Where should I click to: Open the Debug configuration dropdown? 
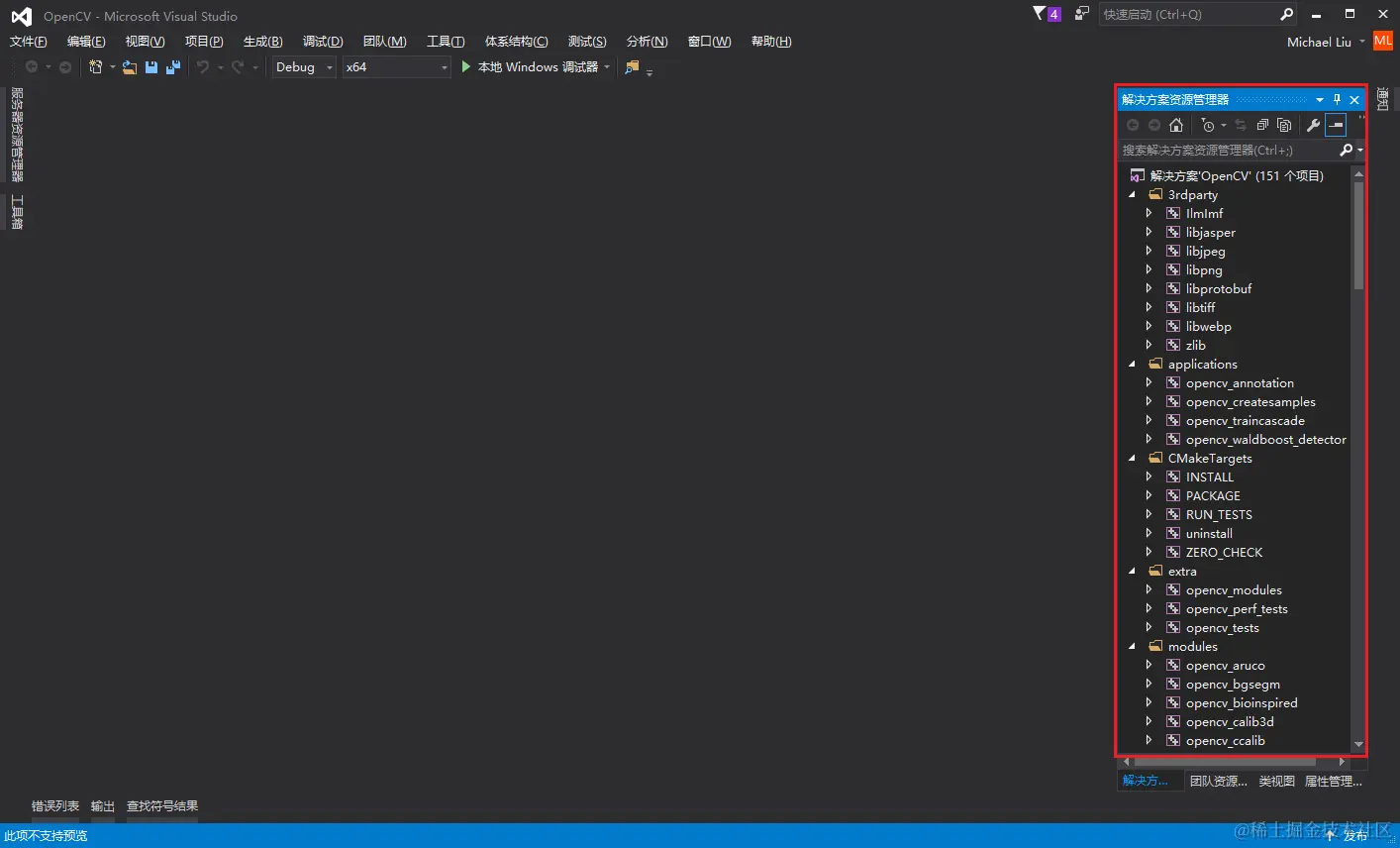[304, 67]
